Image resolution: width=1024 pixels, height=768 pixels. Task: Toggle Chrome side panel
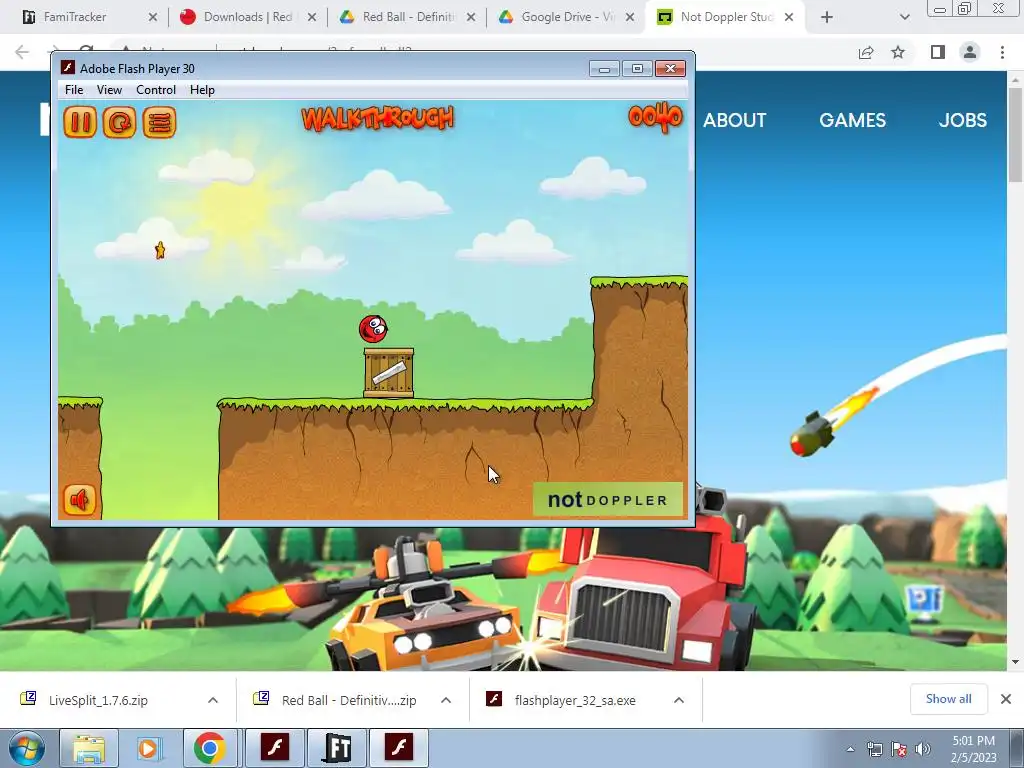(x=938, y=52)
